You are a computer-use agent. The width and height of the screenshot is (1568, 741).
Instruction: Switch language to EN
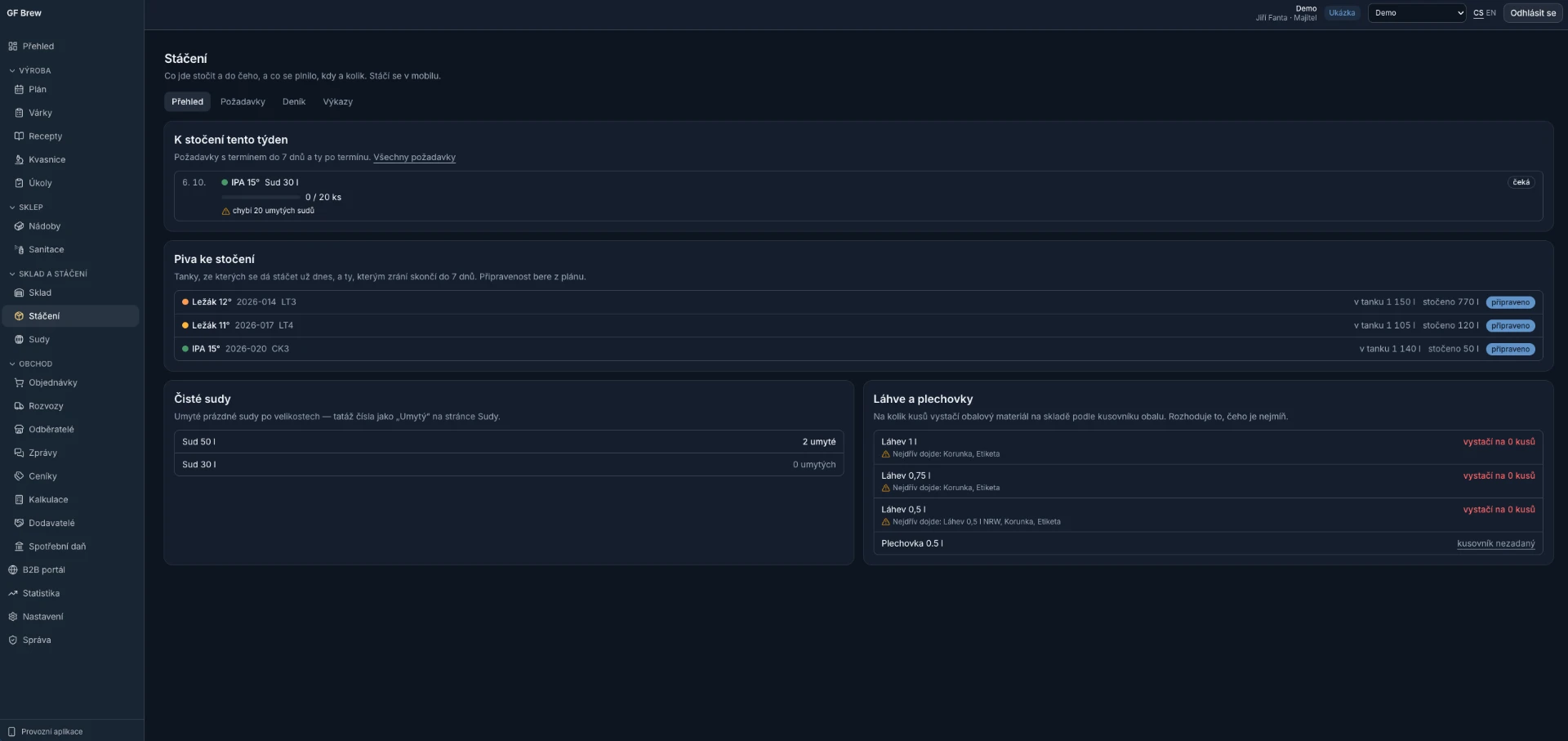point(1491,13)
